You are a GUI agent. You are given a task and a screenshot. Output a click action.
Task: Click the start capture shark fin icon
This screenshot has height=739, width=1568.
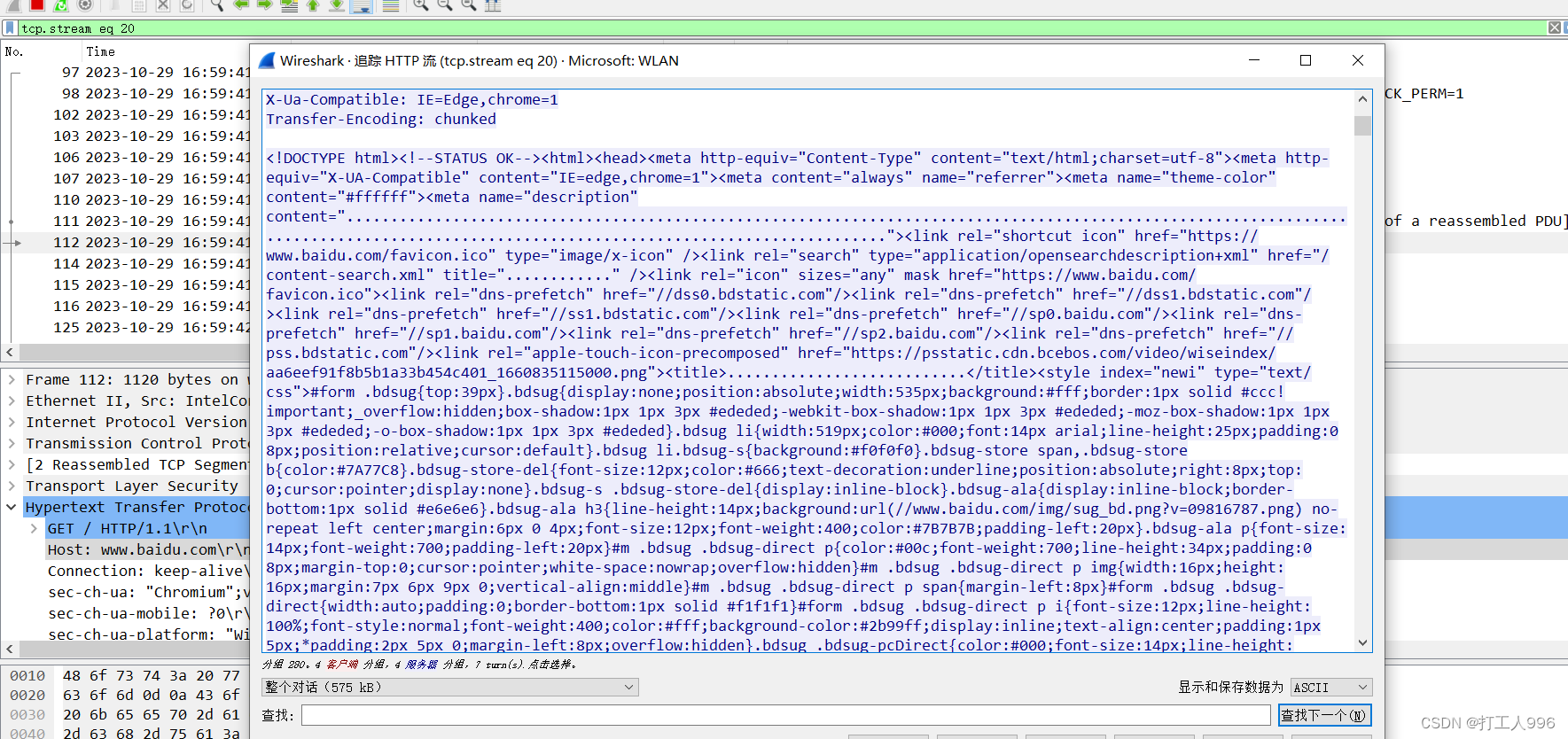pyautogui.click(x=13, y=5)
